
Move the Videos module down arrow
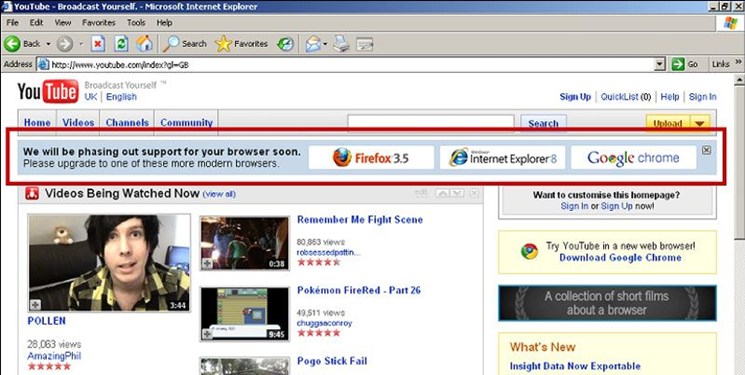(x=457, y=193)
